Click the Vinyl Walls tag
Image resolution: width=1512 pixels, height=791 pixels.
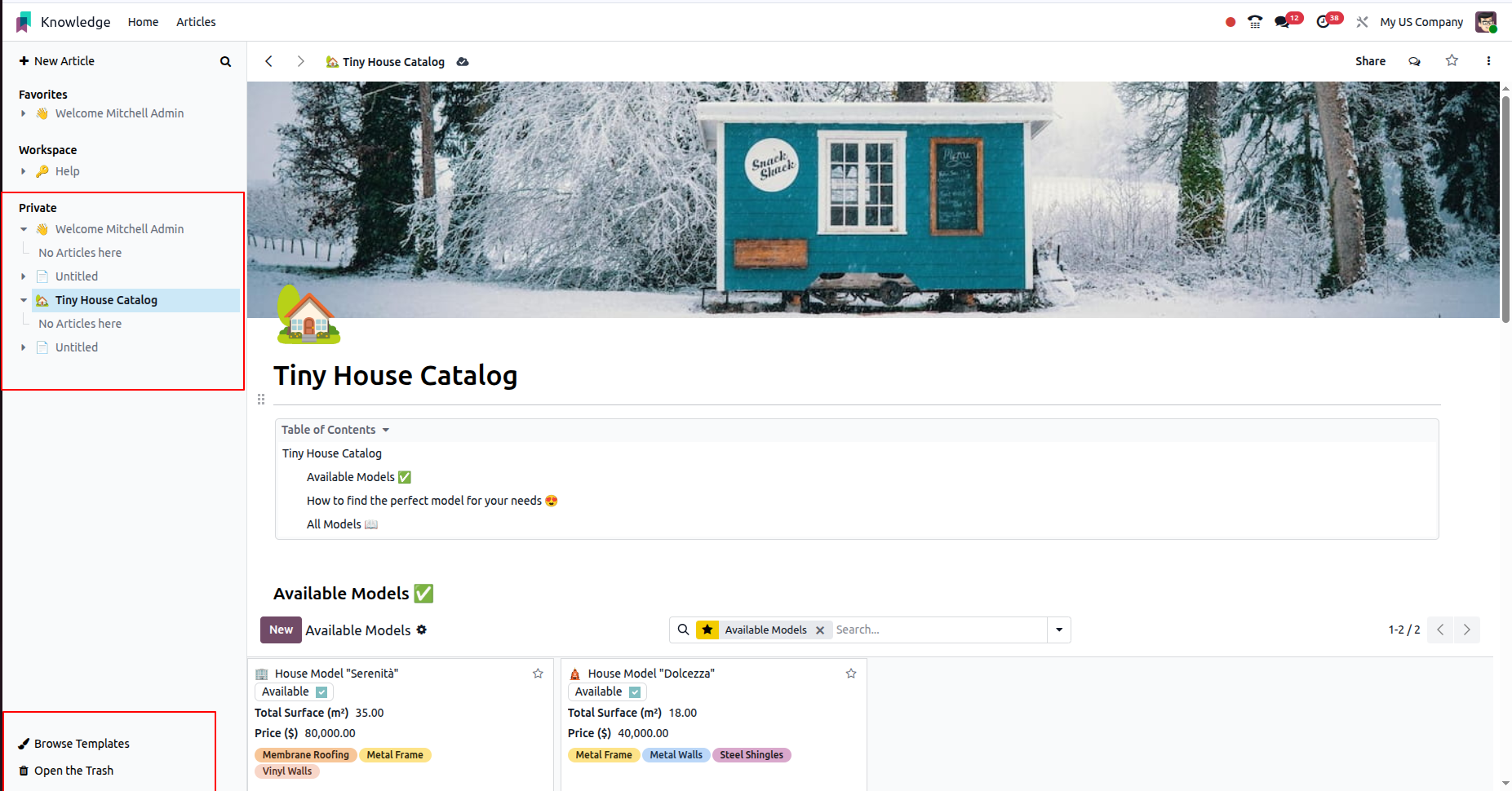click(287, 771)
